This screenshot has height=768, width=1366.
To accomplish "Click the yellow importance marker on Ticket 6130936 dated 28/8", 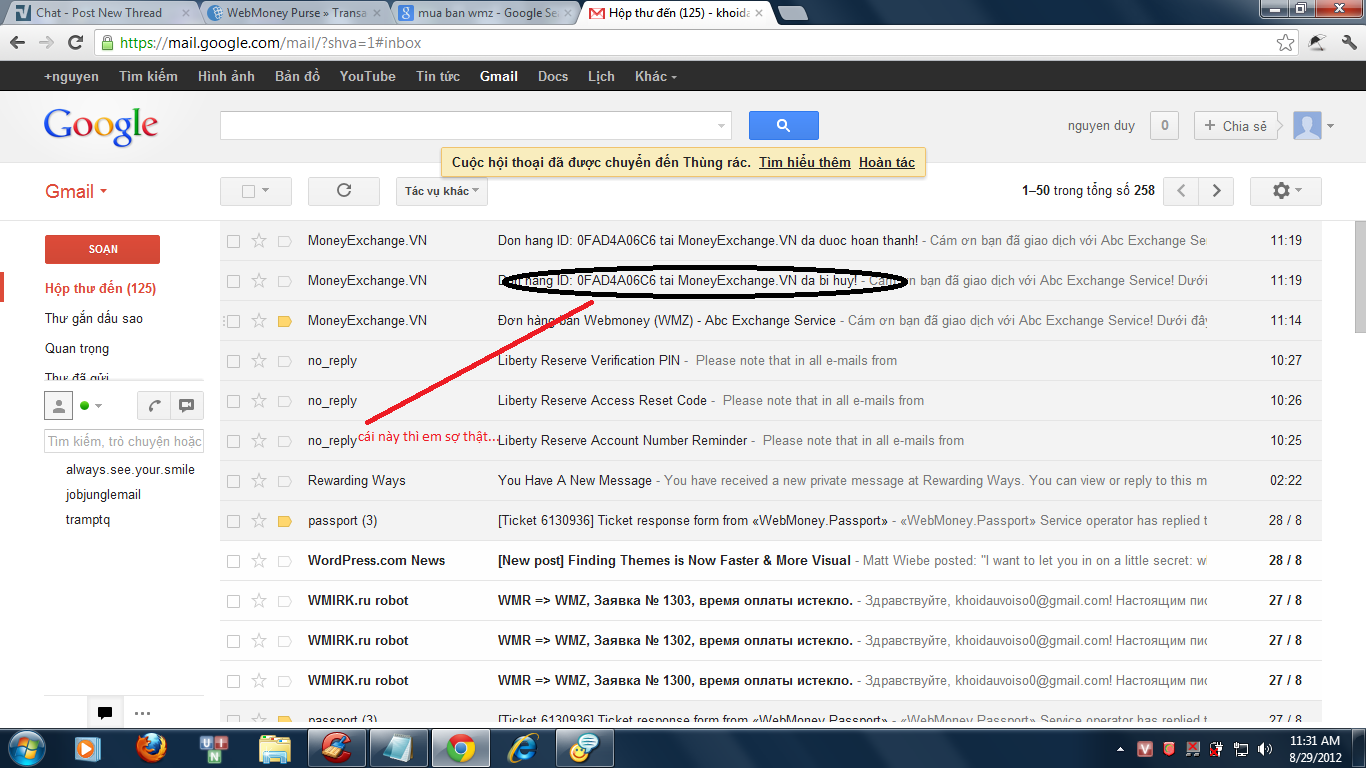I will pos(284,521).
